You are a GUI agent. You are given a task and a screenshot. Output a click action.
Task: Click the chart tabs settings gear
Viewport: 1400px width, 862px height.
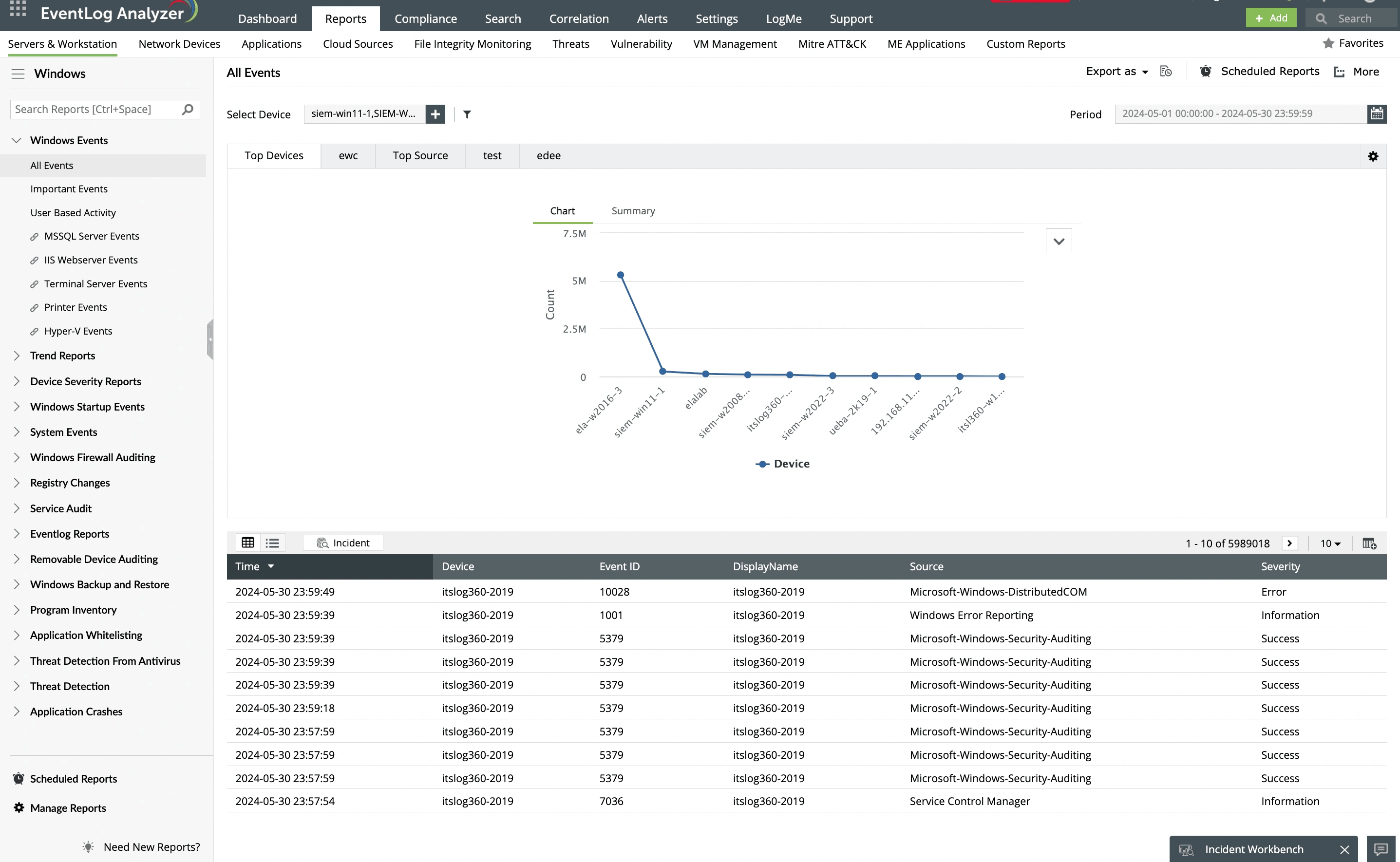(1373, 156)
